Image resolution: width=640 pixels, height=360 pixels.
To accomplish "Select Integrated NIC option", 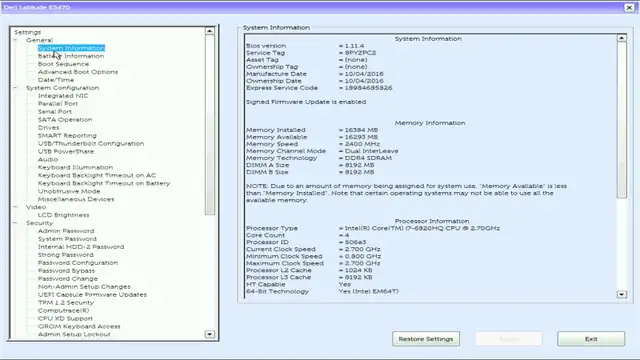I will pyautogui.click(x=63, y=96).
